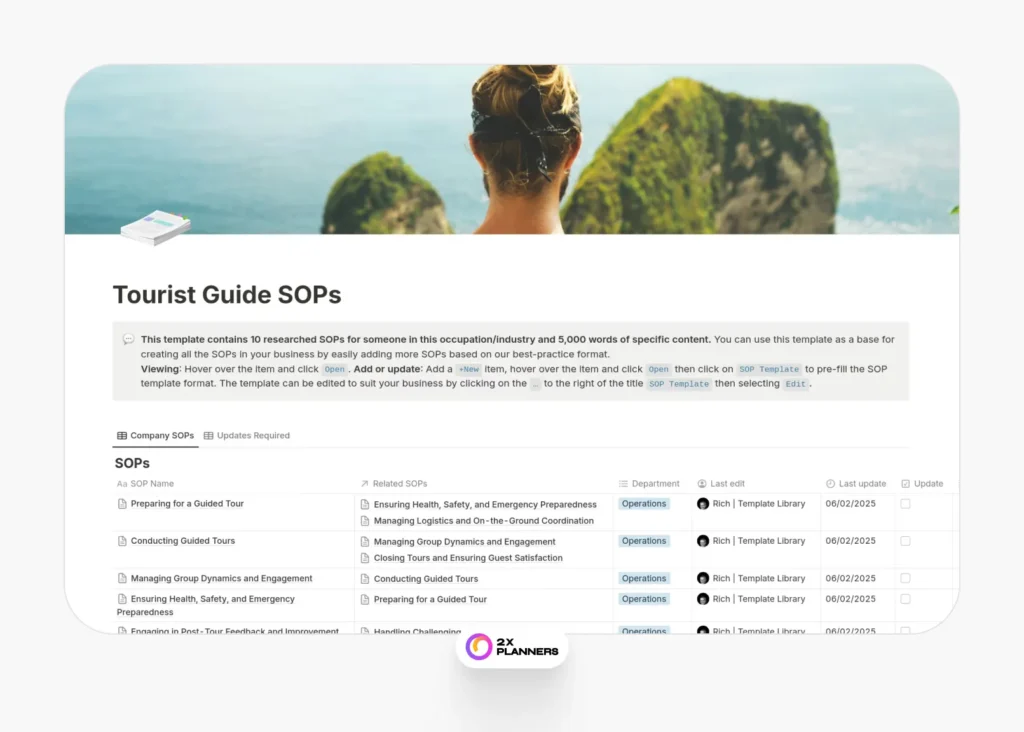The height and width of the screenshot is (732, 1024).
Task: Check the Update box for Managing Group Dynamics row
Action: coord(904,579)
